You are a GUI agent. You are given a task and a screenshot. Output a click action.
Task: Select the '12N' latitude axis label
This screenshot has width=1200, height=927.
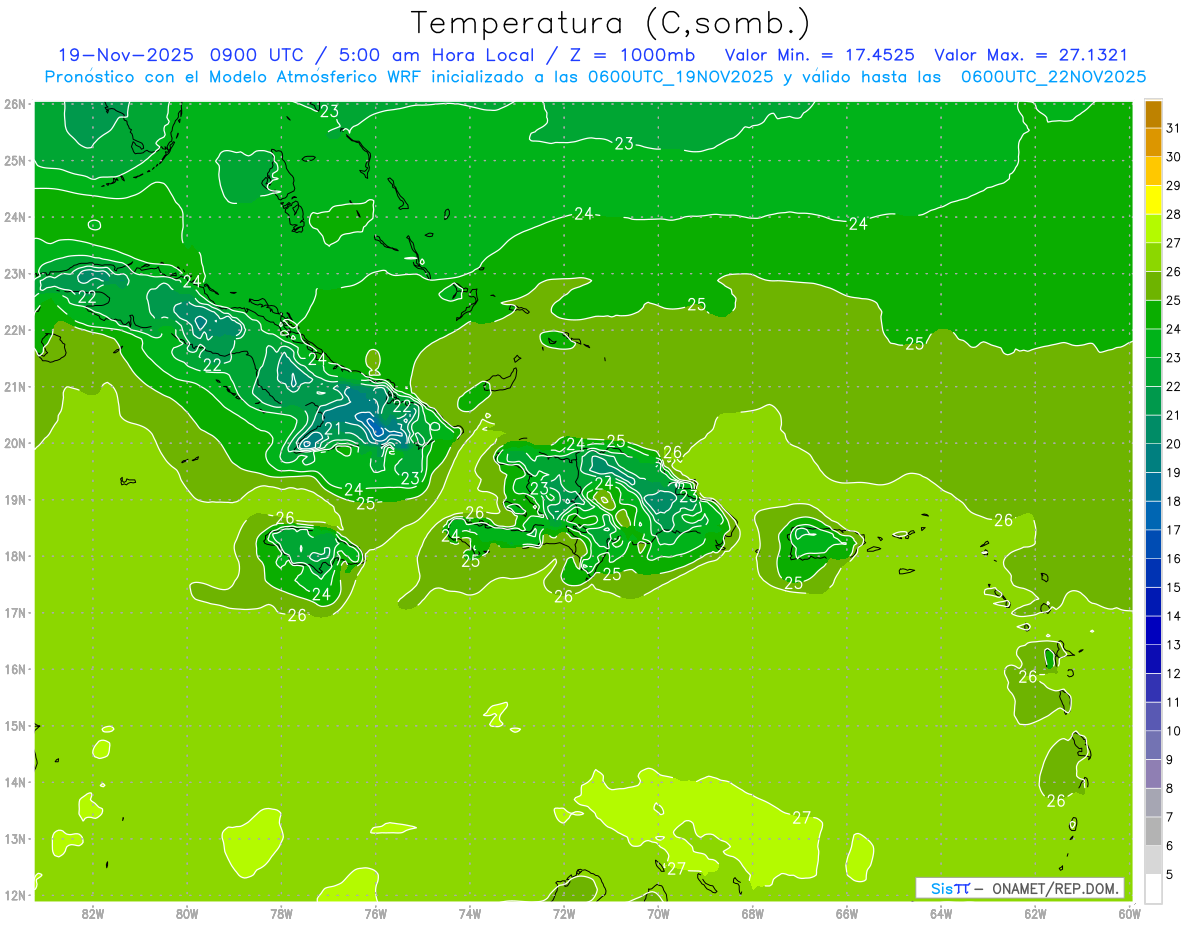16,894
